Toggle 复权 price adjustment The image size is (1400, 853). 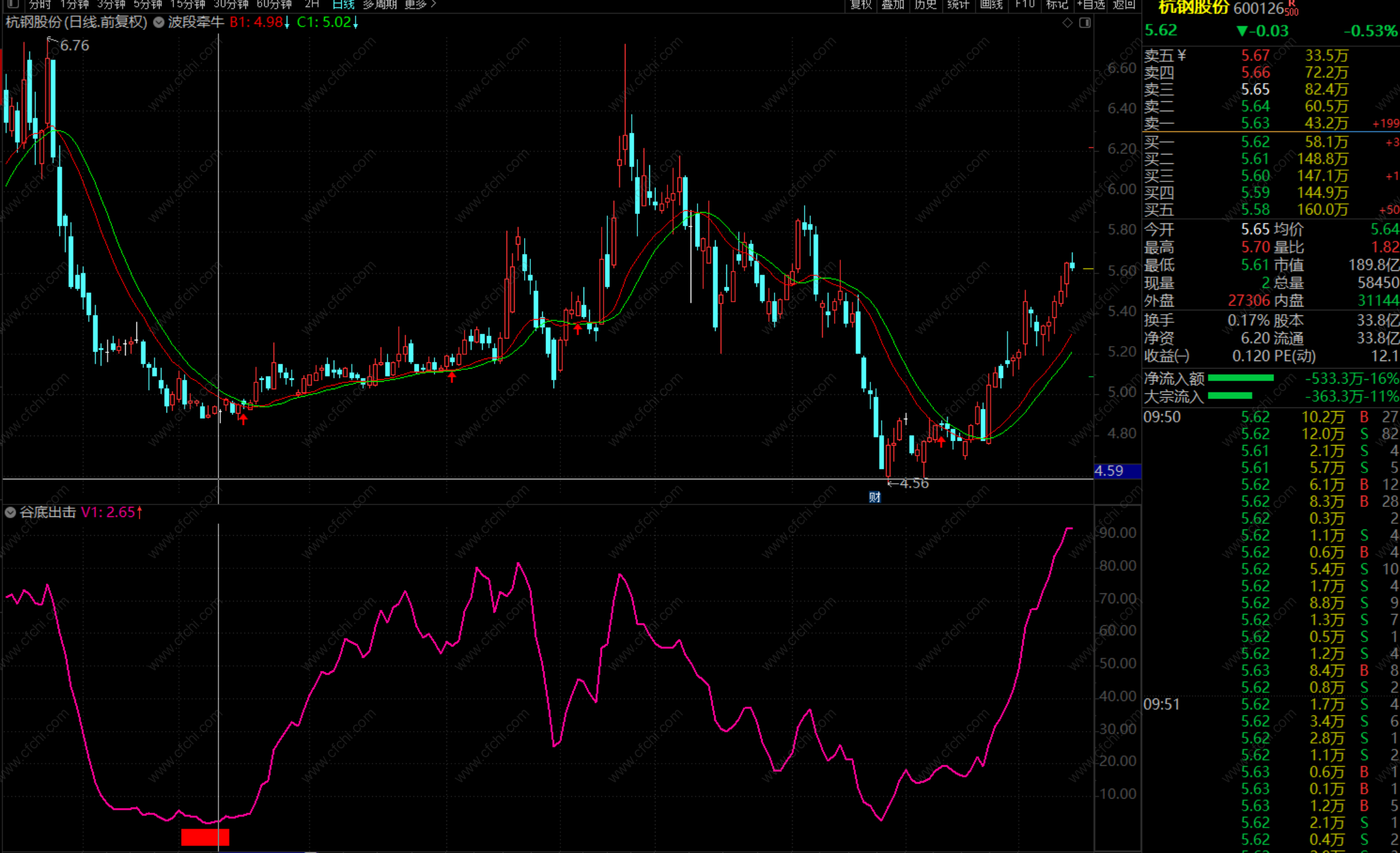pos(860,4)
